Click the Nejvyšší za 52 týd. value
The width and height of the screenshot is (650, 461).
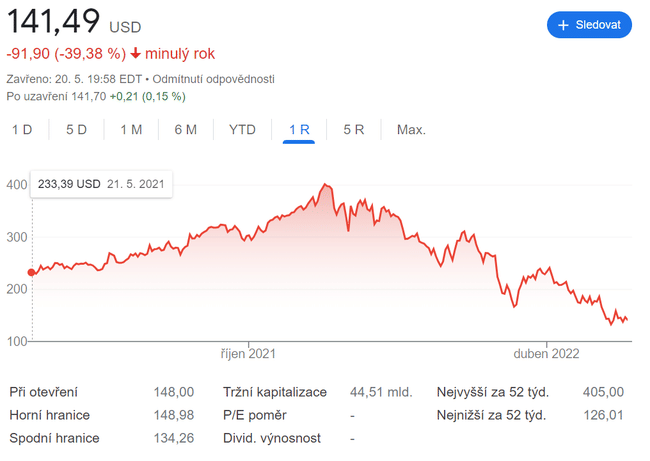click(603, 392)
